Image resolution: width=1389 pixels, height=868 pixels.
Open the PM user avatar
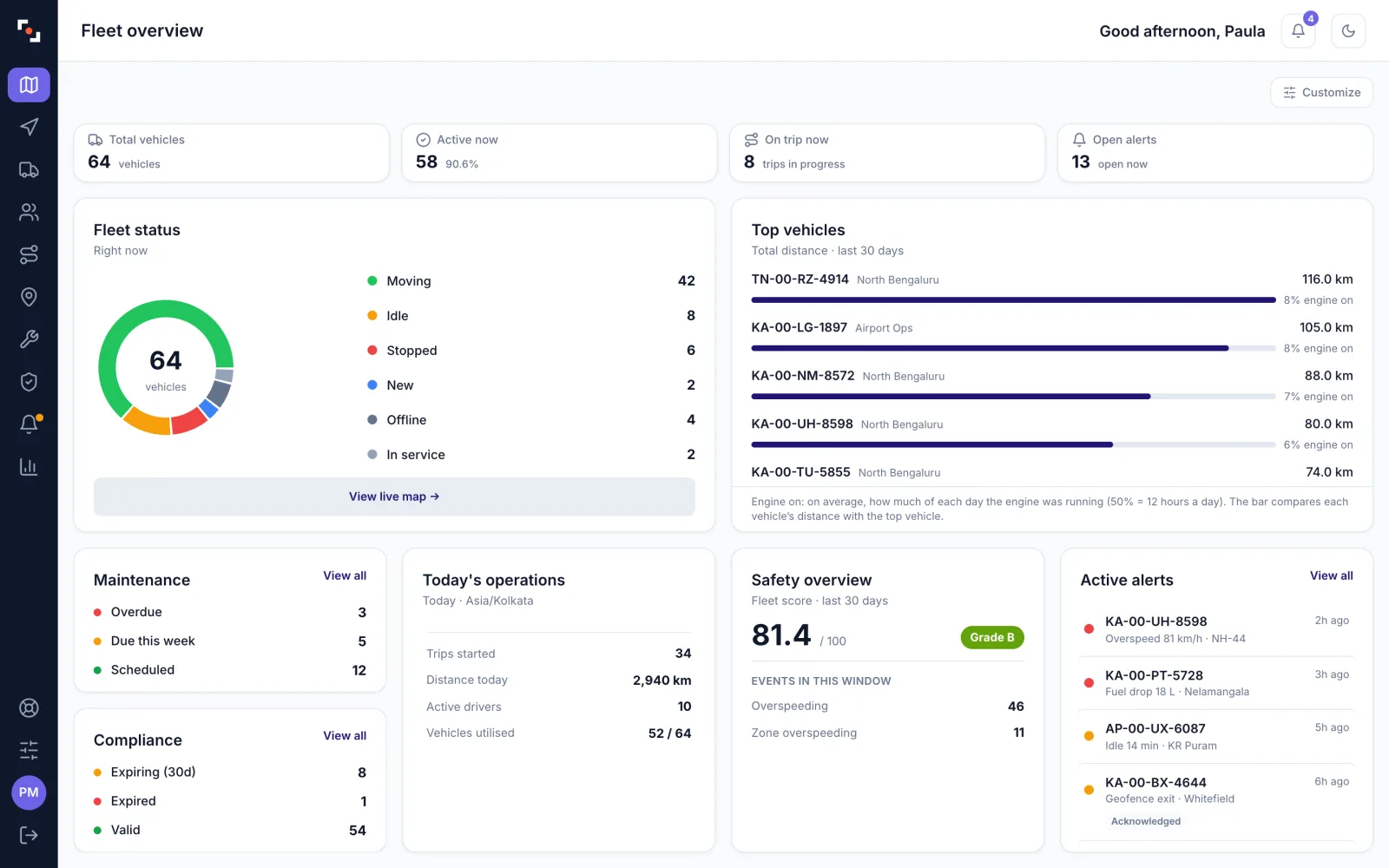(29, 792)
